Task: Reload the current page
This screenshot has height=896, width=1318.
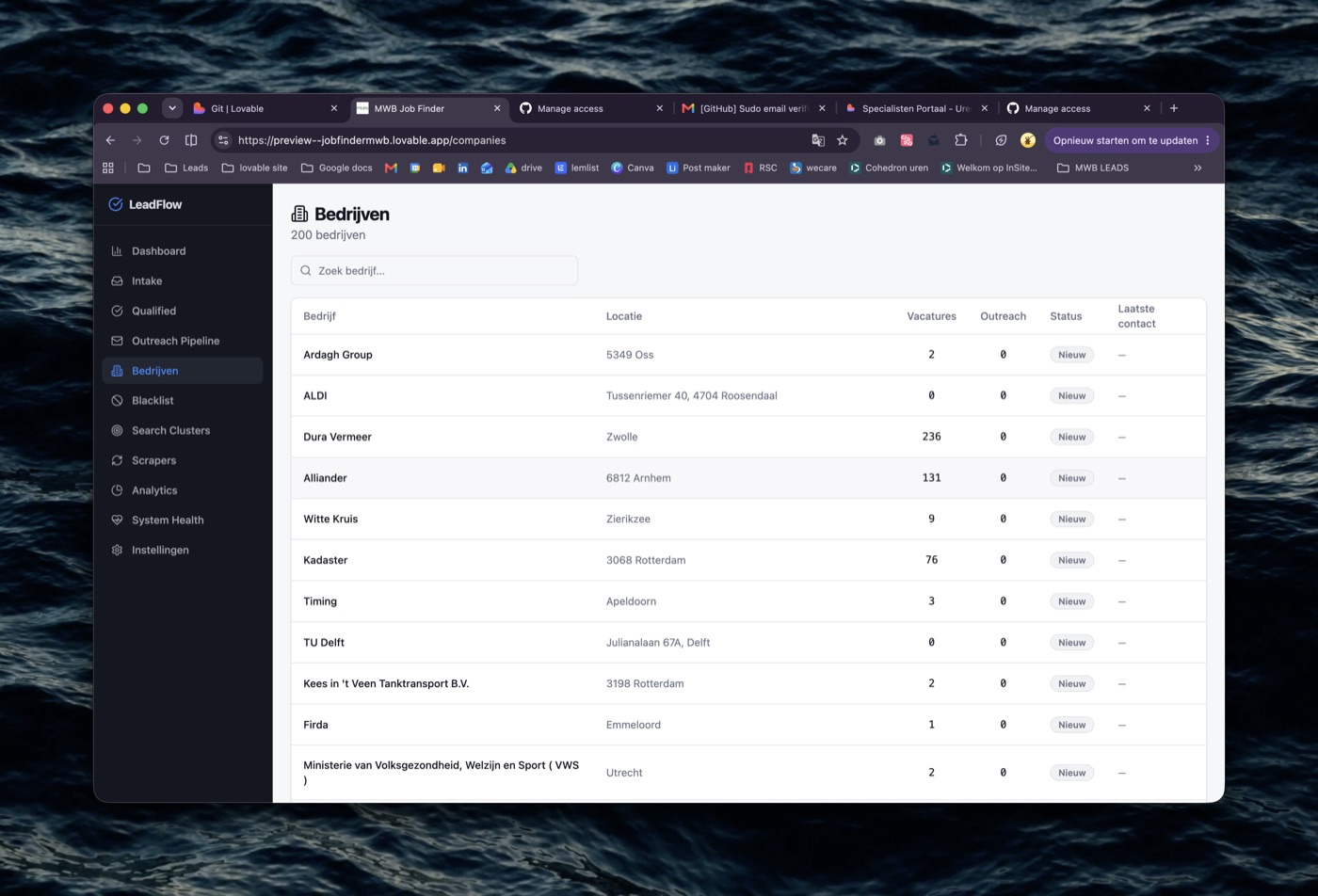Action: click(164, 140)
